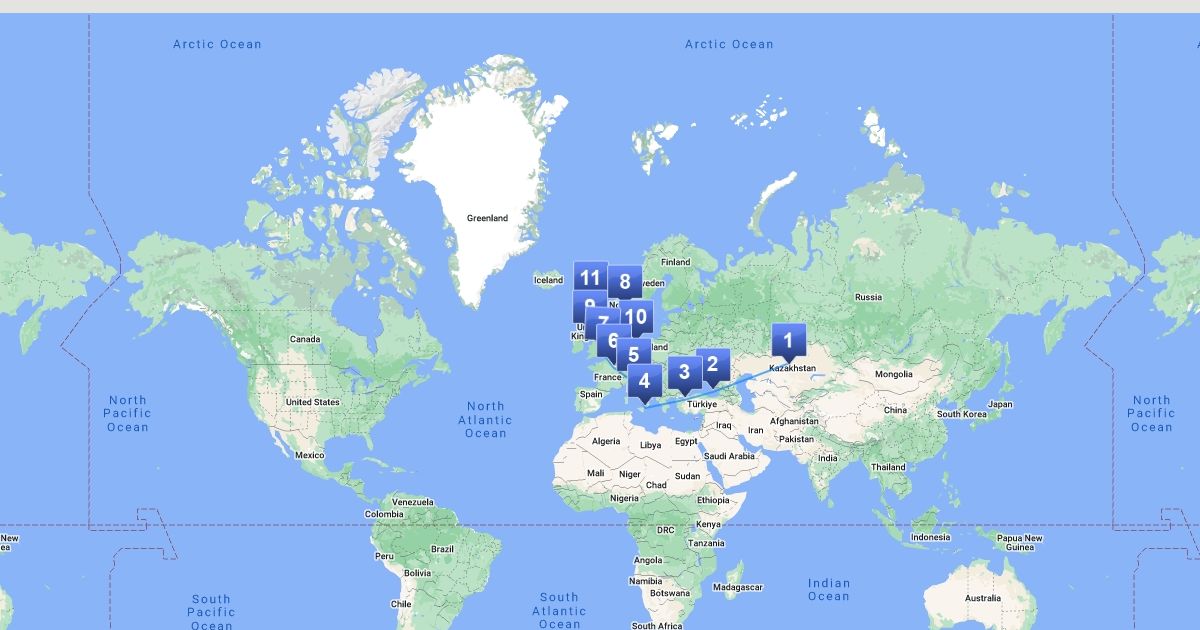
Task: Click the Colombia label
Action: [384, 514]
